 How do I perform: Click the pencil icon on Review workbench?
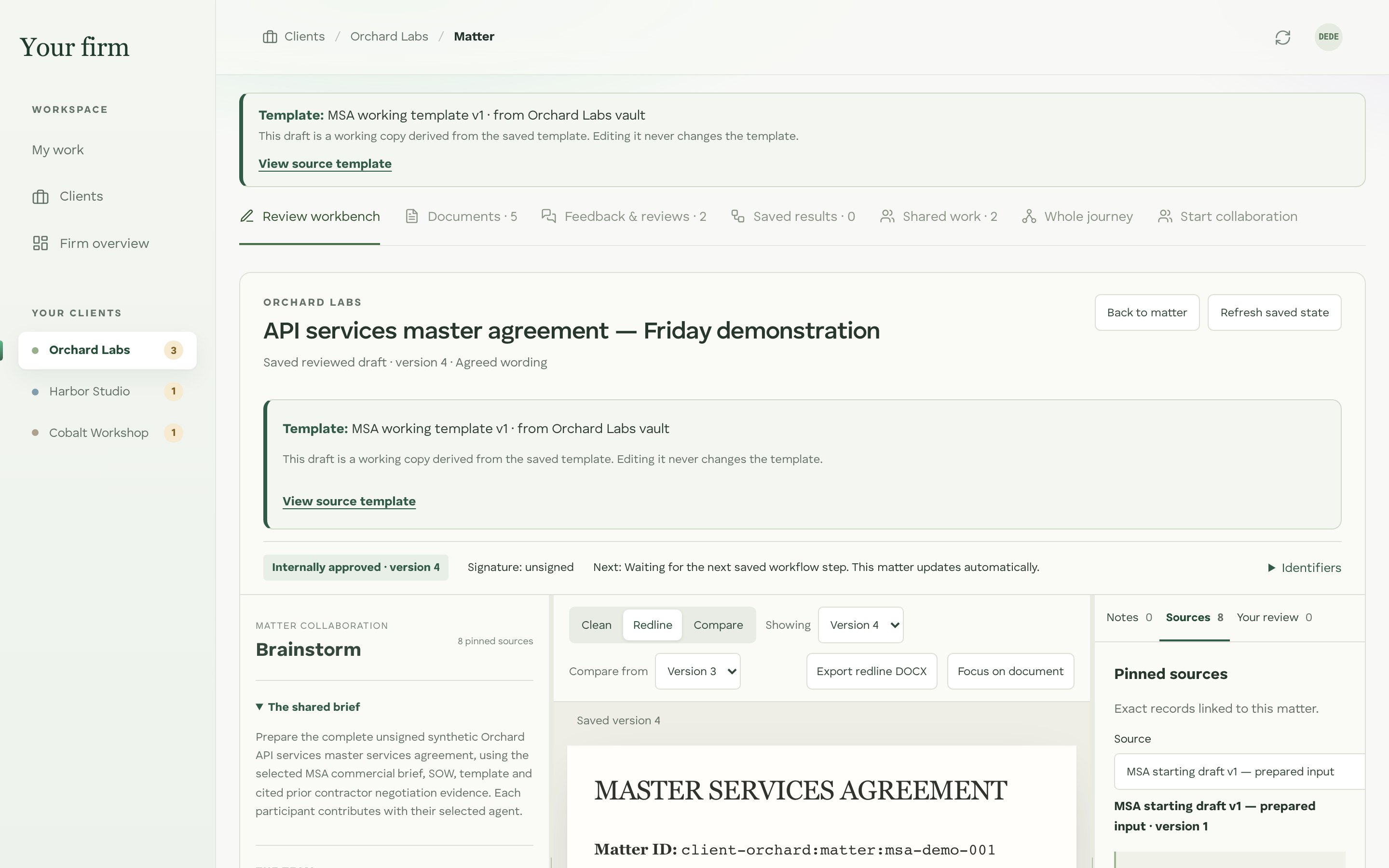click(247, 217)
